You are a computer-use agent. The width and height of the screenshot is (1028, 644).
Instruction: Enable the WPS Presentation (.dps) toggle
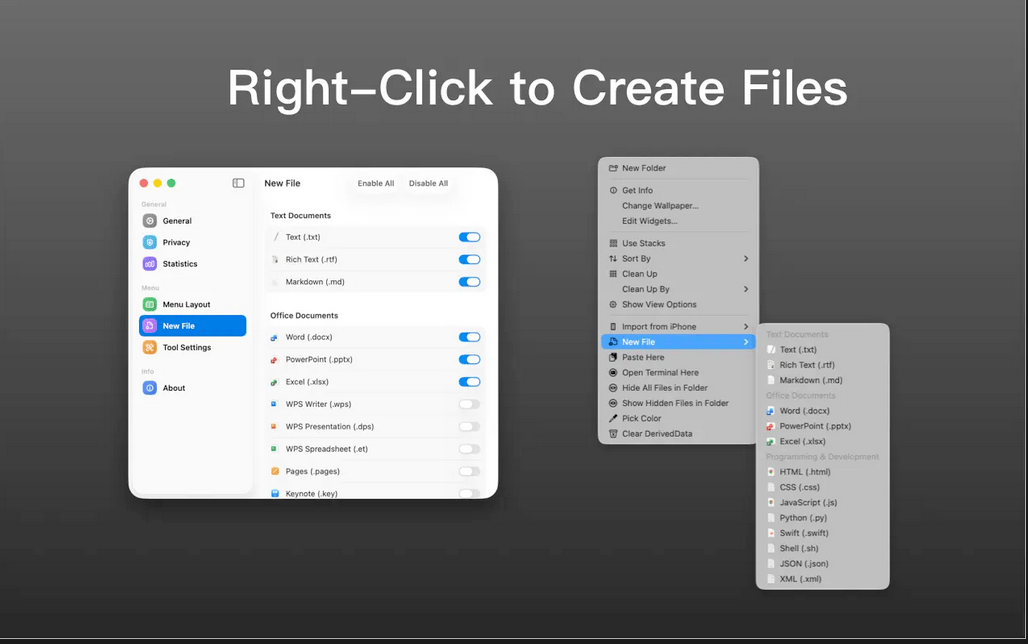[469, 427]
